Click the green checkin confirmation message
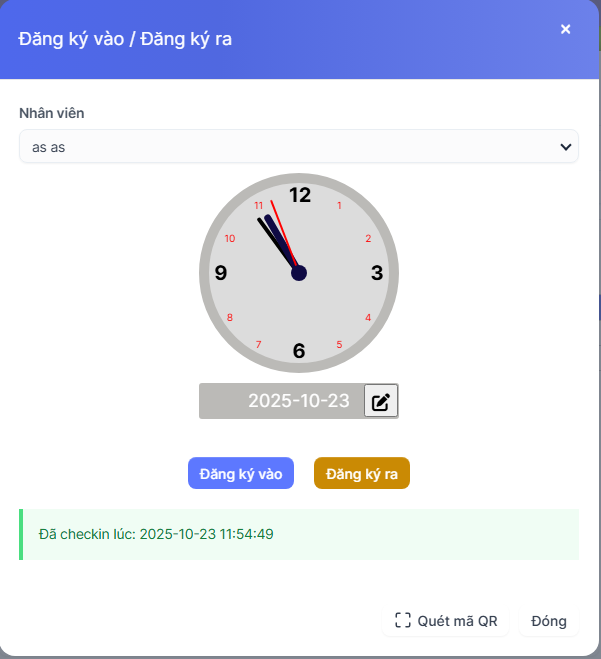601x659 pixels. click(299, 534)
